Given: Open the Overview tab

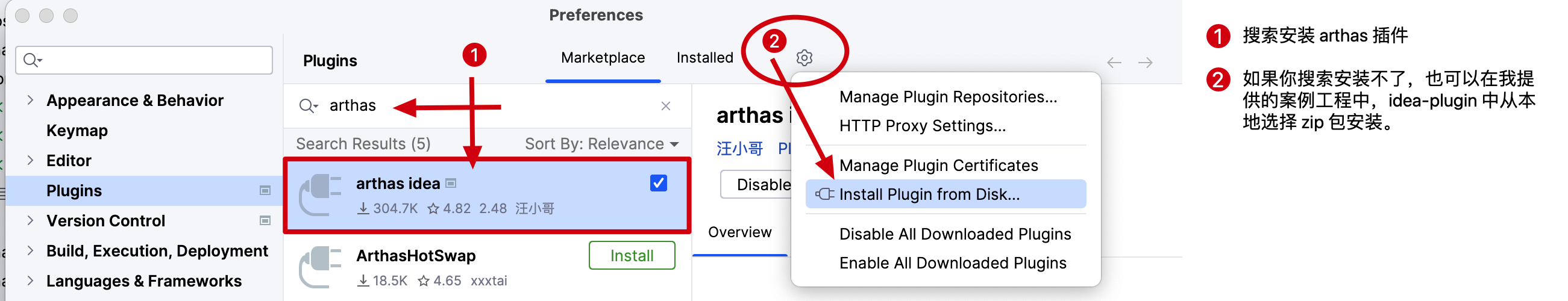Looking at the screenshot, I should pyautogui.click(x=739, y=232).
